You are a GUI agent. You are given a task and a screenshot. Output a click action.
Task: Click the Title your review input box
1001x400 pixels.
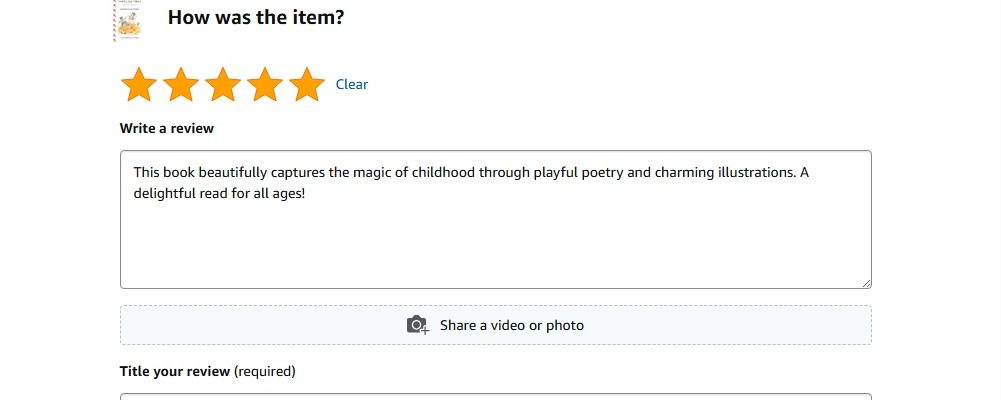click(x=495, y=397)
